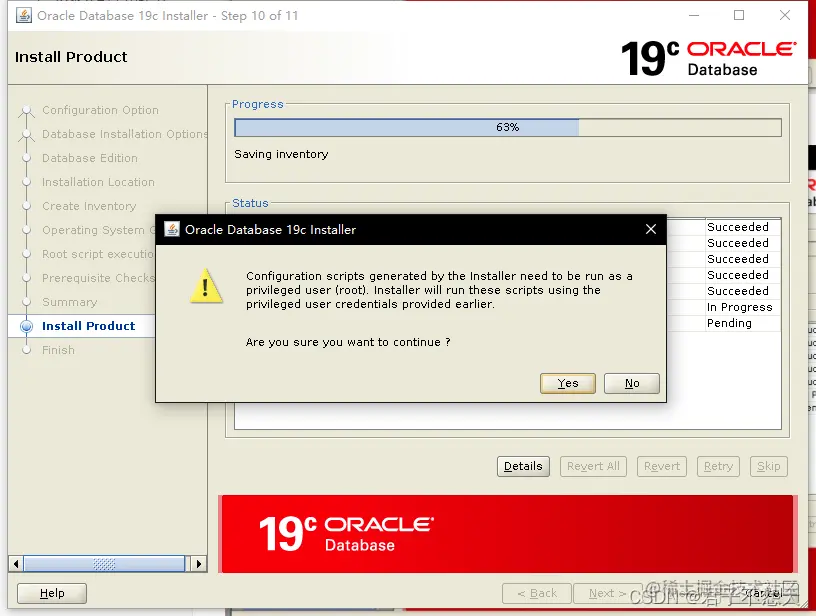This screenshot has width=816, height=616.
Task: Select the Configuration Option step
Action: coord(100,110)
